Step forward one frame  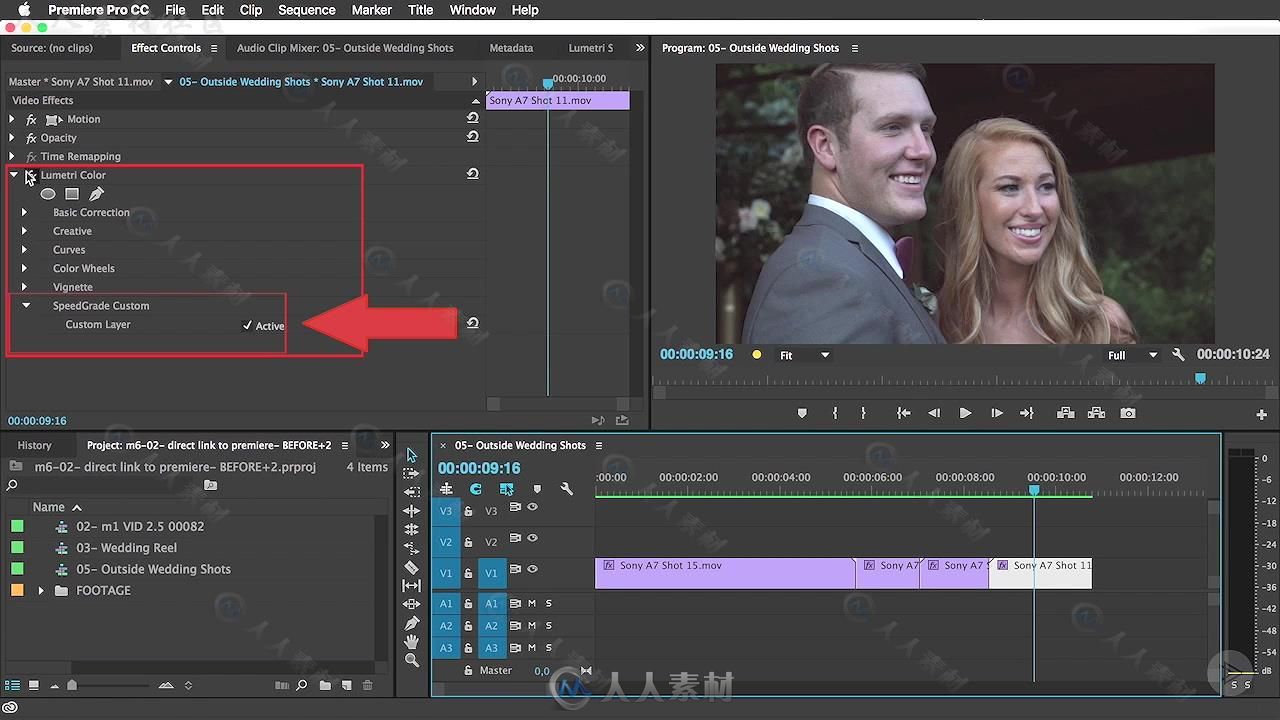pos(996,413)
